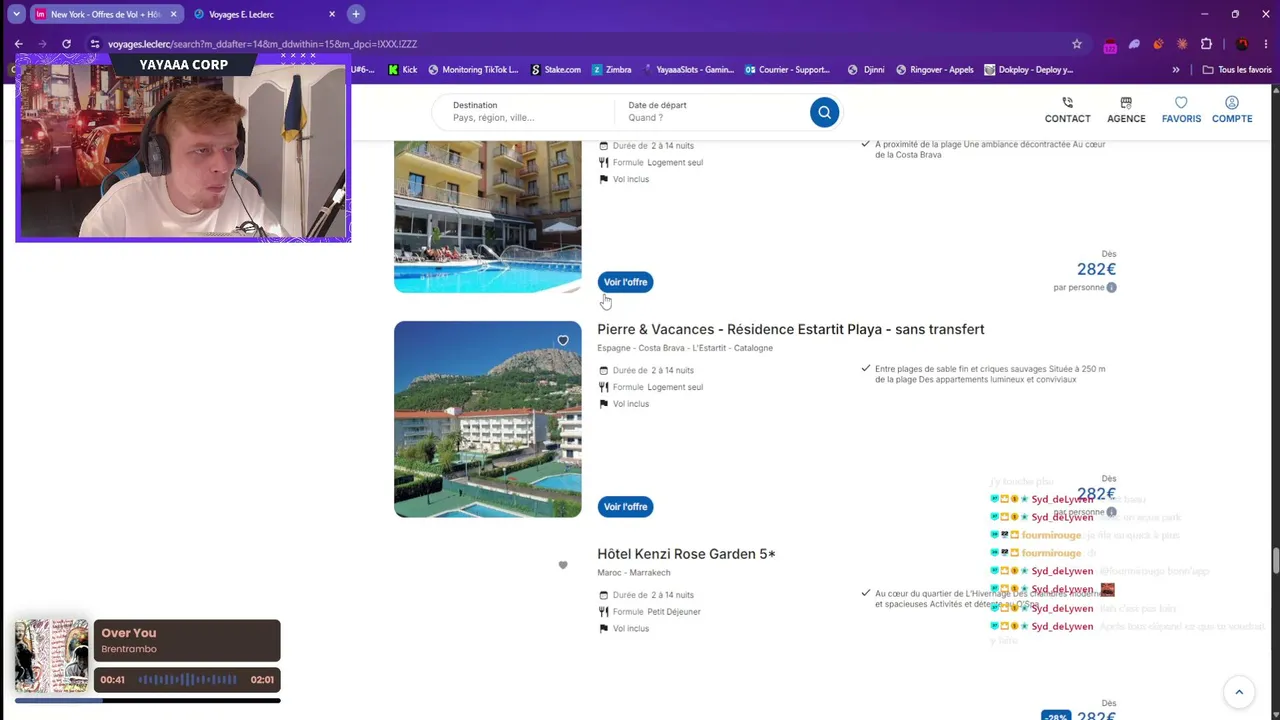Open the Contact phone icon
The width and height of the screenshot is (1280, 720).
1067,103
